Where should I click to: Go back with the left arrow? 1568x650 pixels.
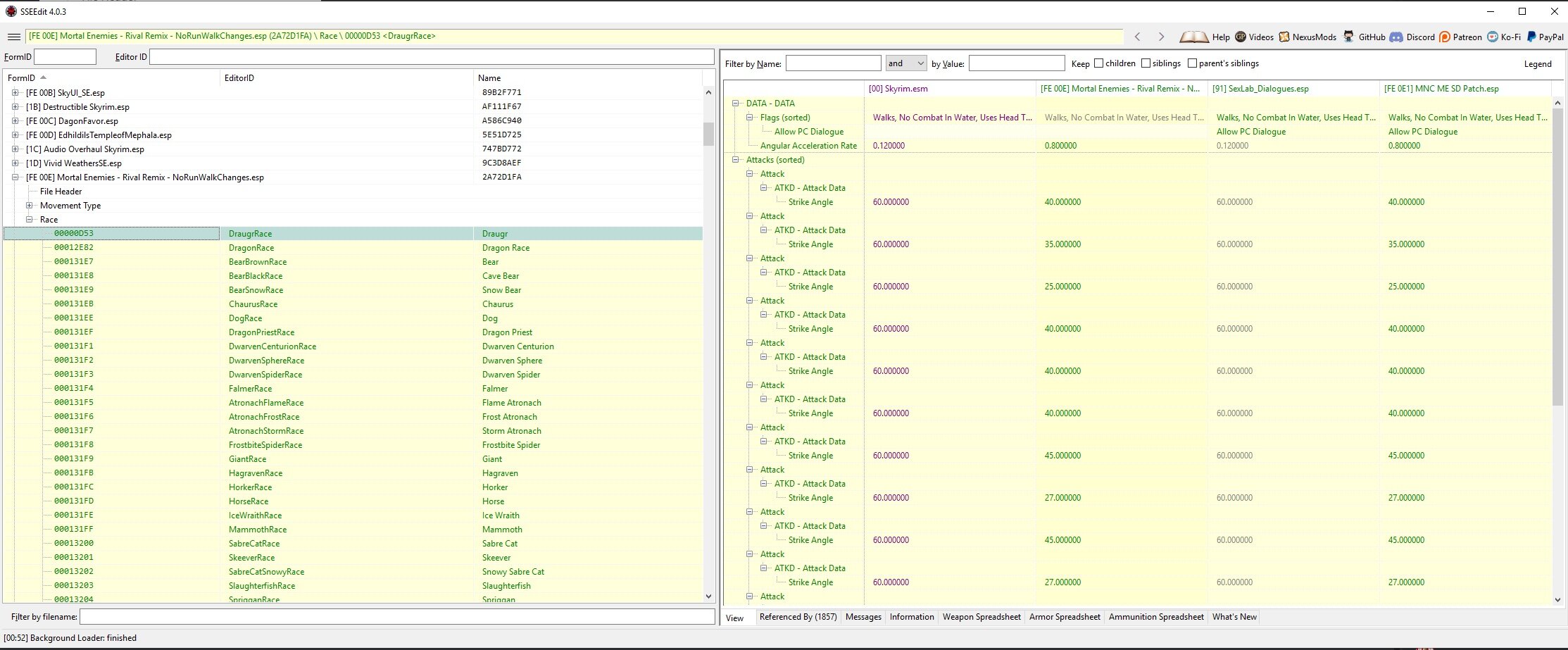1137,37
